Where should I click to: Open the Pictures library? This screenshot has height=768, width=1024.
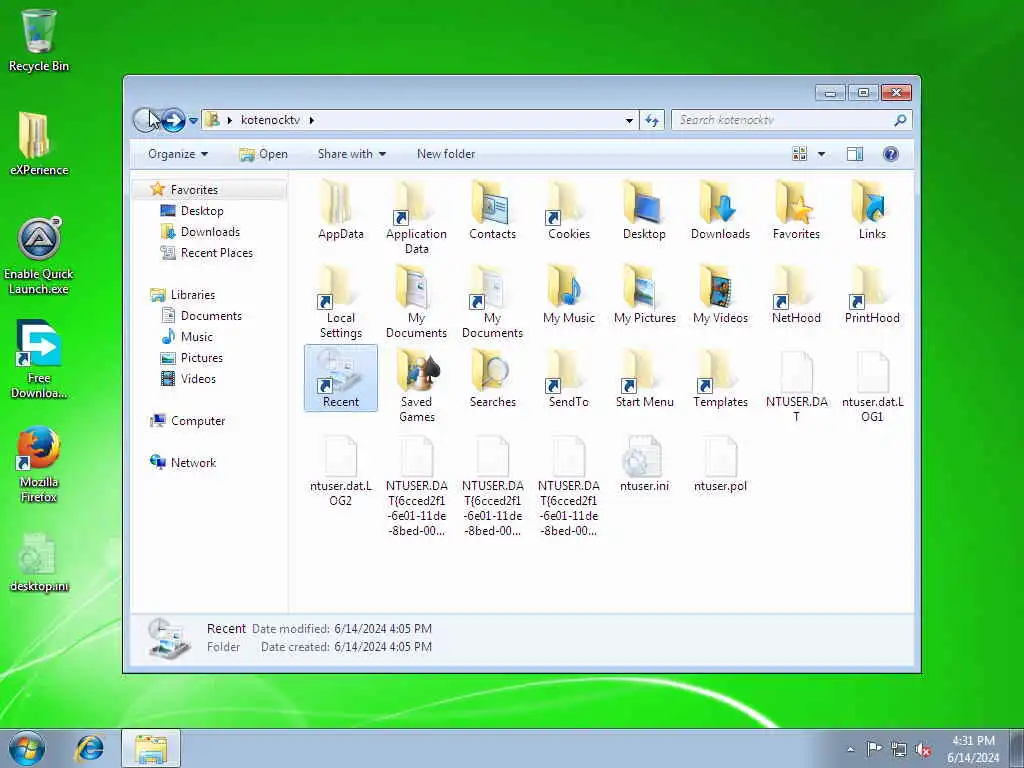tap(201, 358)
